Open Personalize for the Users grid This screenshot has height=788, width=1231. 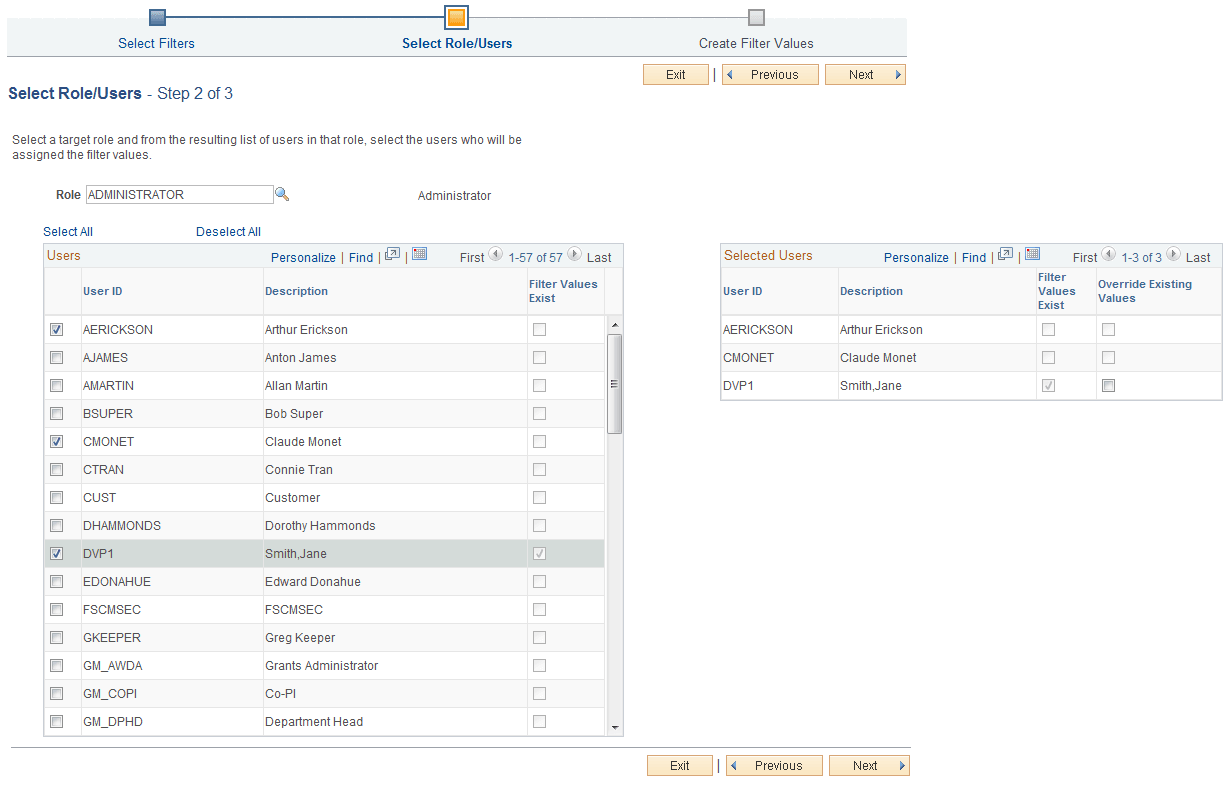click(303, 257)
